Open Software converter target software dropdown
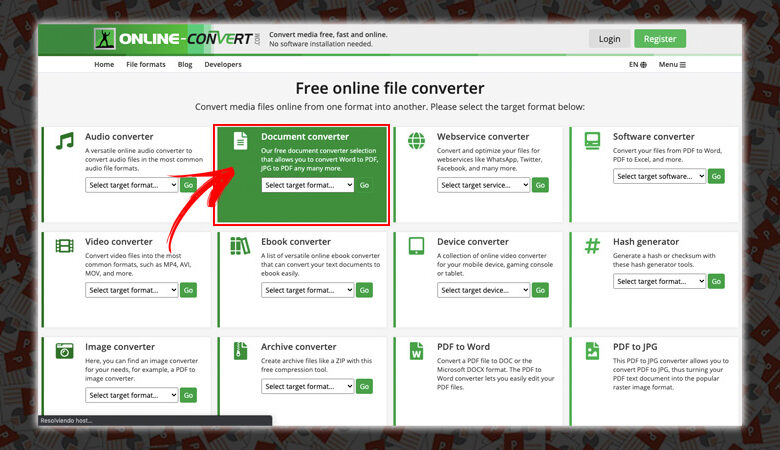 pyautogui.click(x=659, y=177)
